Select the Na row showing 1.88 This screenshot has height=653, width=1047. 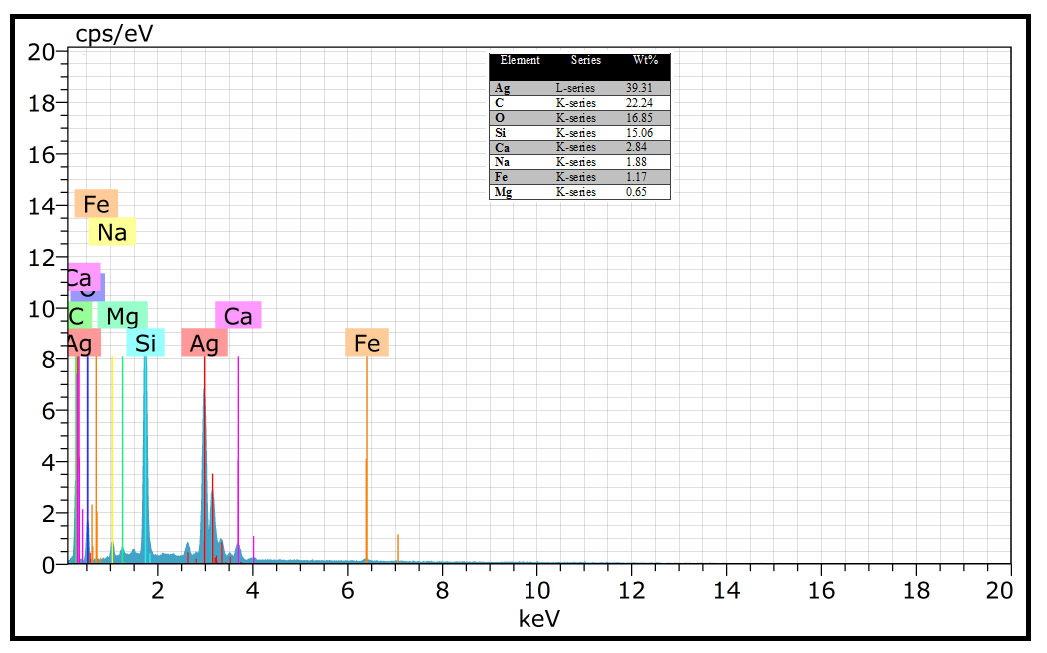pos(580,162)
